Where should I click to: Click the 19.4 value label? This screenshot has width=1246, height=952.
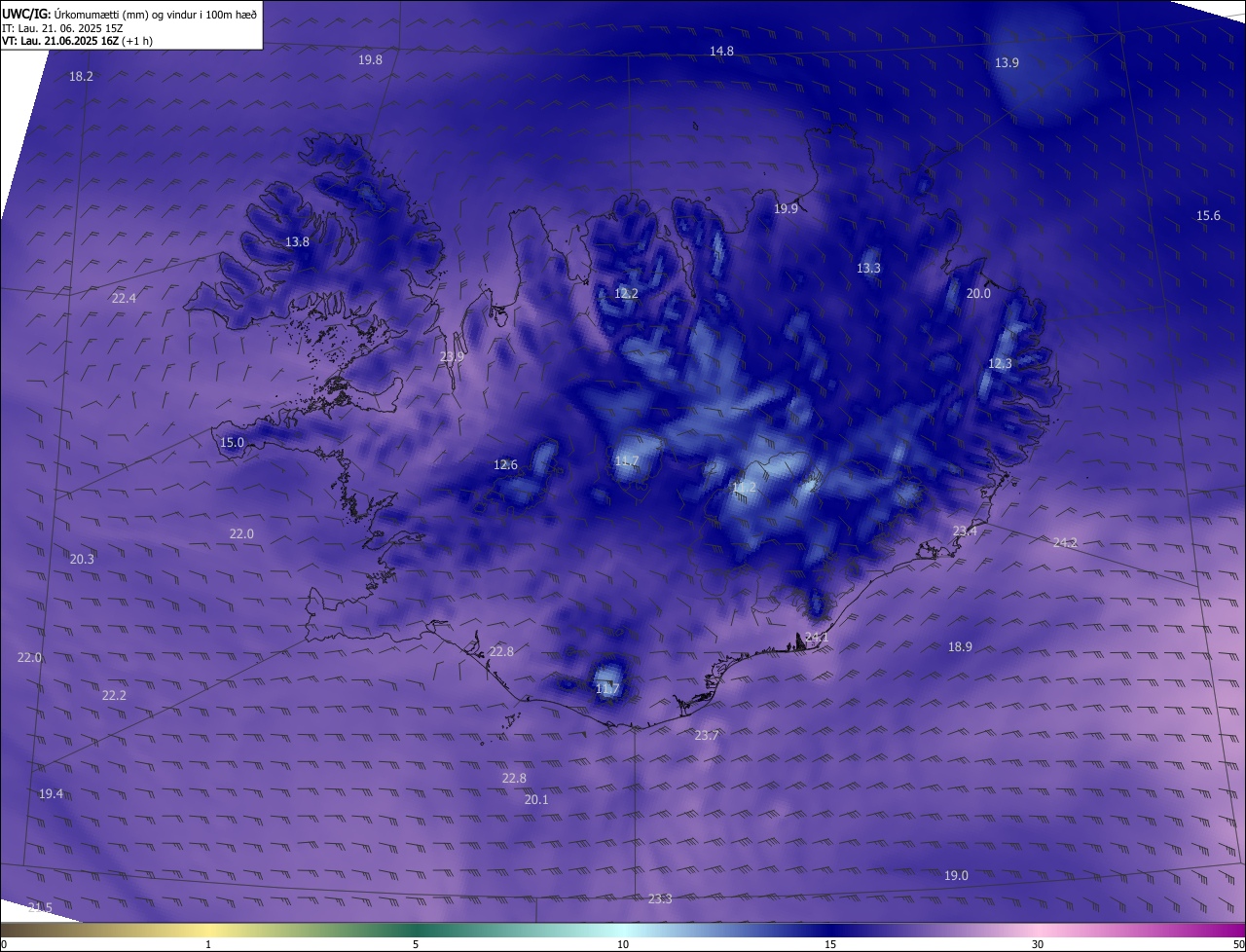coord(51,793)
